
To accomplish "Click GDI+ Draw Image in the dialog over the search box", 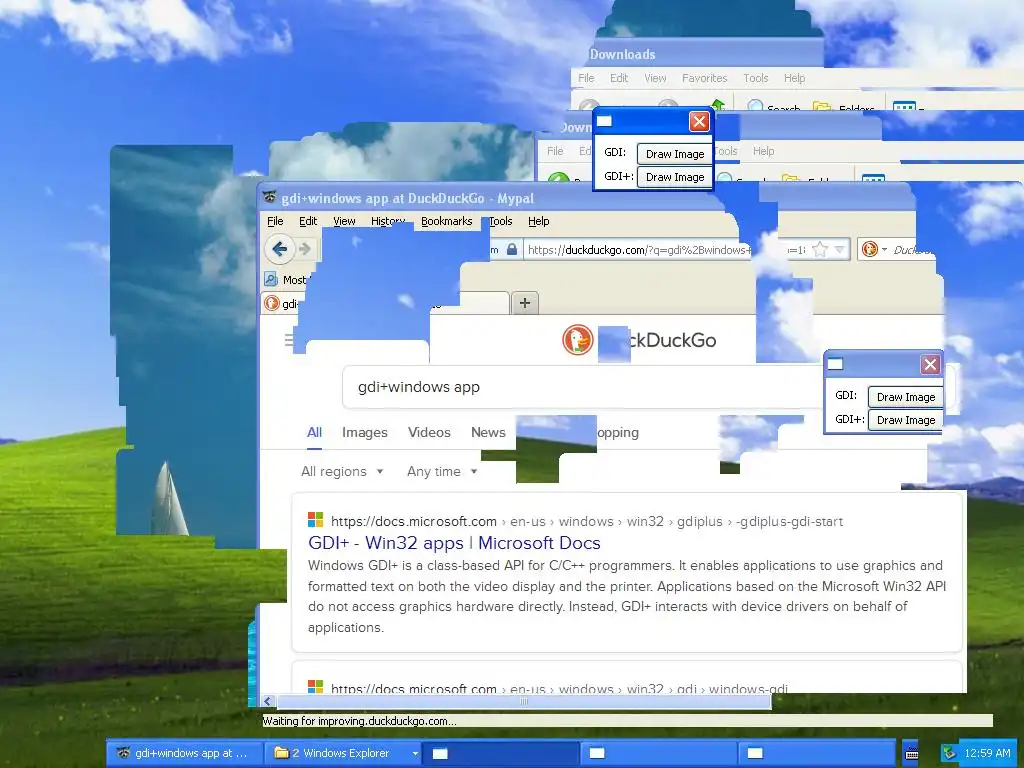I will [906, 420].
